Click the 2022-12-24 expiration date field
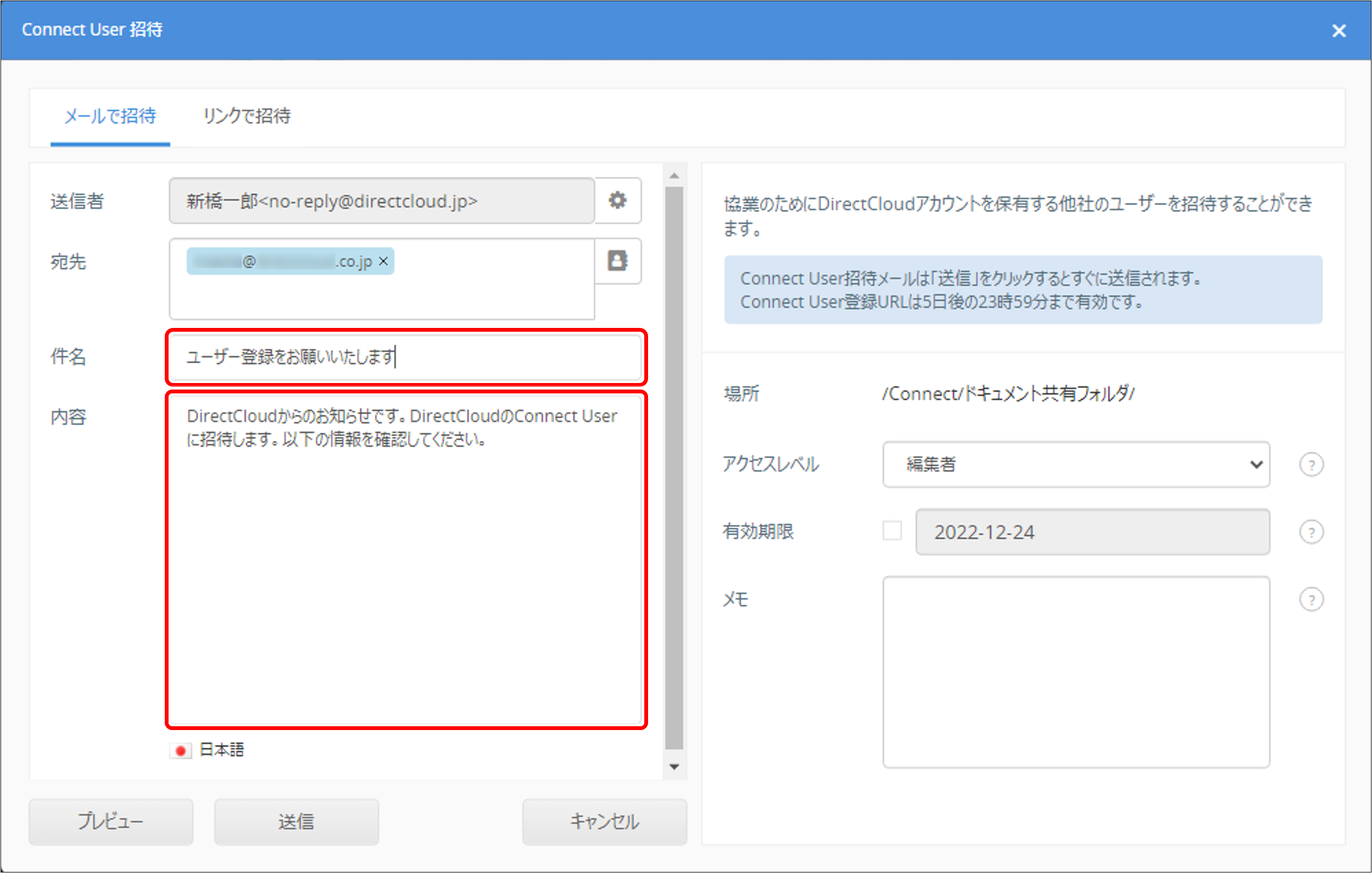1372x873 pixels. (1093, 532)
